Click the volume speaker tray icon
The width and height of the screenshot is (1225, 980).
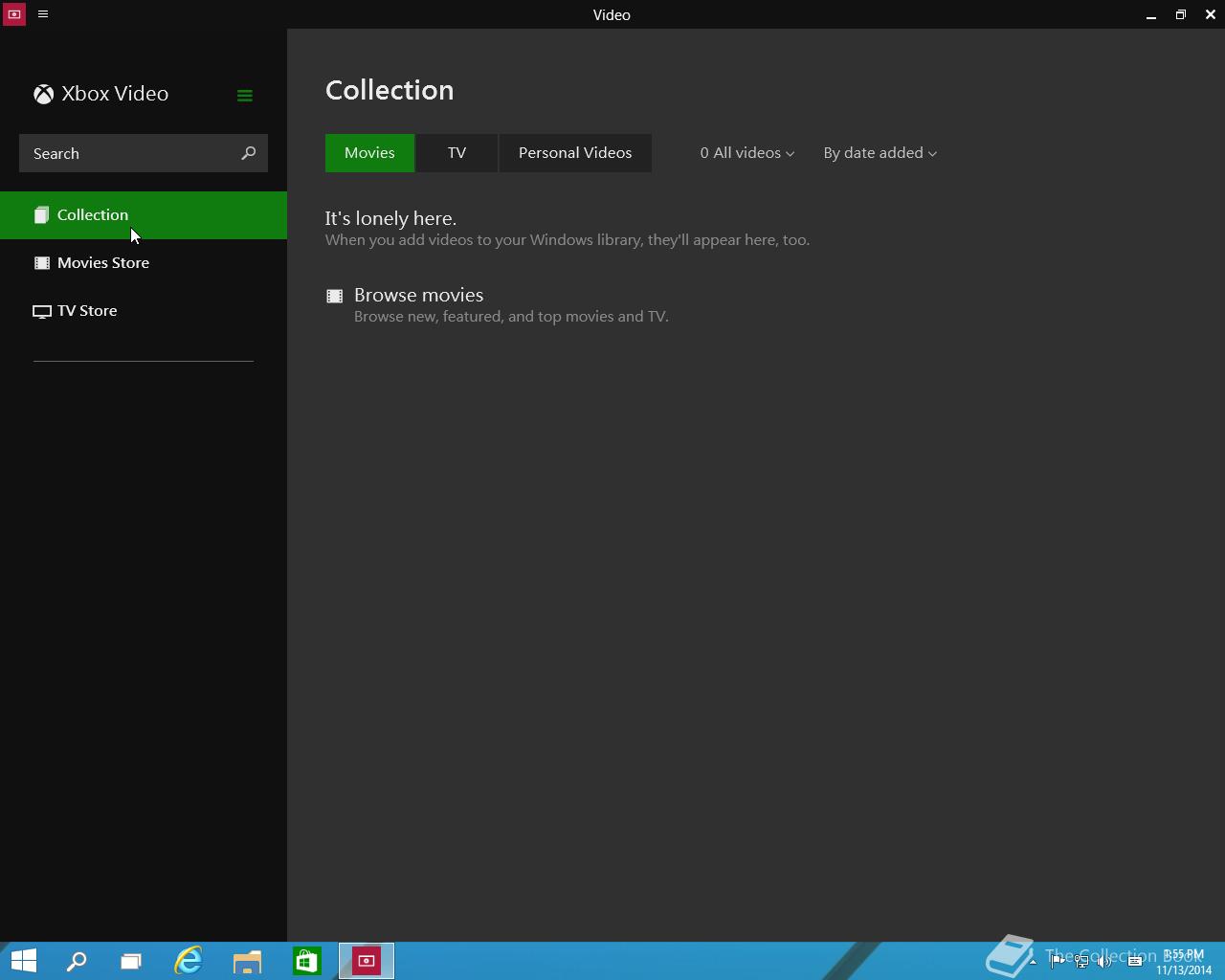(x=1104, y=962)
